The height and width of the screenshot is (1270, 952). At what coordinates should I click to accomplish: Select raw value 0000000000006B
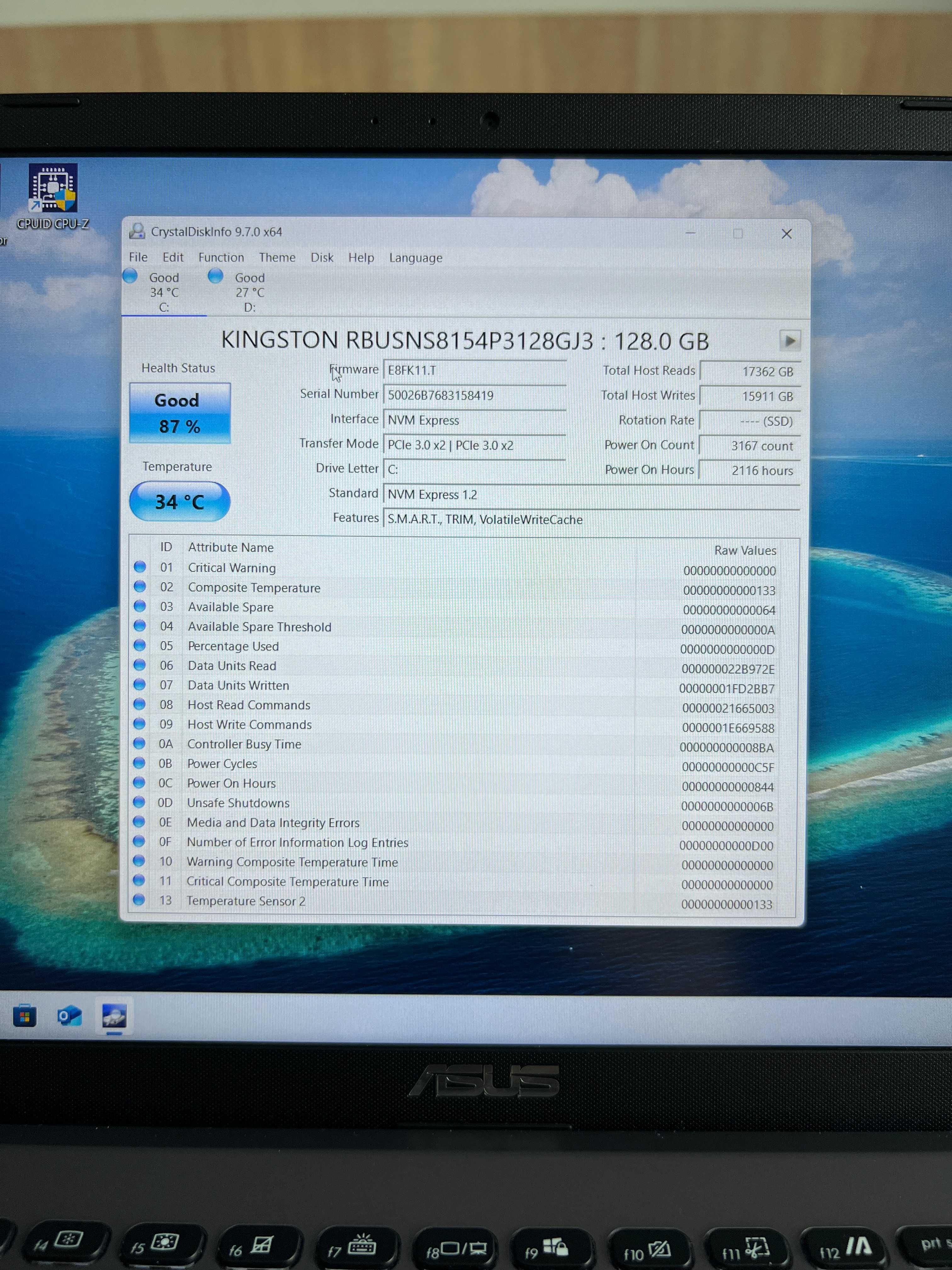point(727,806)
